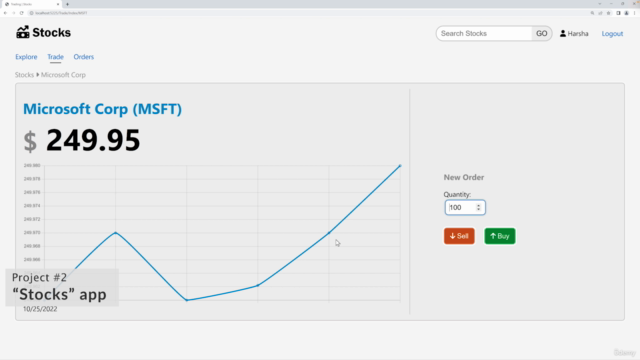Click the chart data point near the cursor
This screenshot has width=640, height=360.
329,233
